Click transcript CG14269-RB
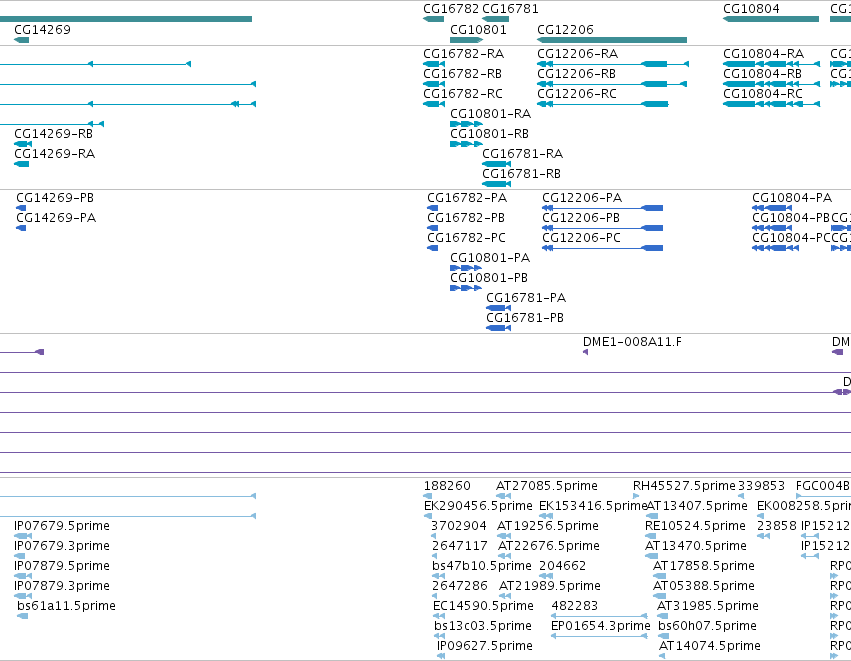851x661 pixels. [53, 134]
